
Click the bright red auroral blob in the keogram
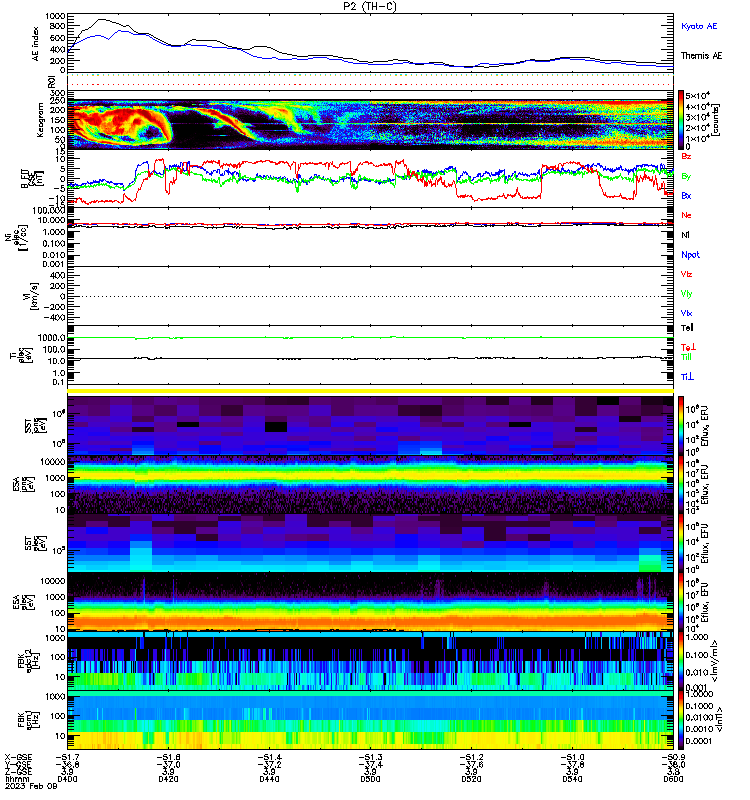click(x=120, y=124)
